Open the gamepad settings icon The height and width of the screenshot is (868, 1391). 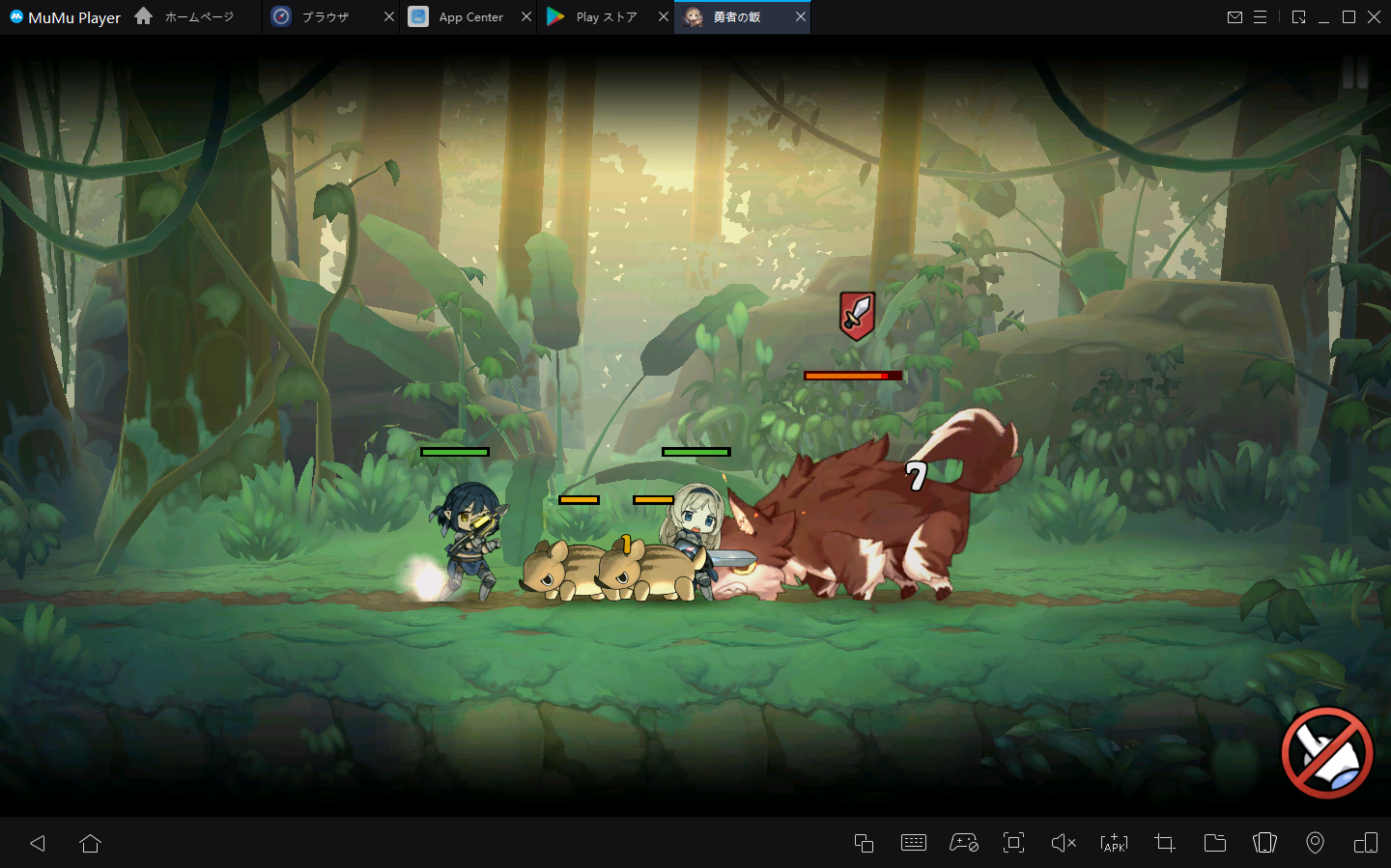(x=964, y=843)
